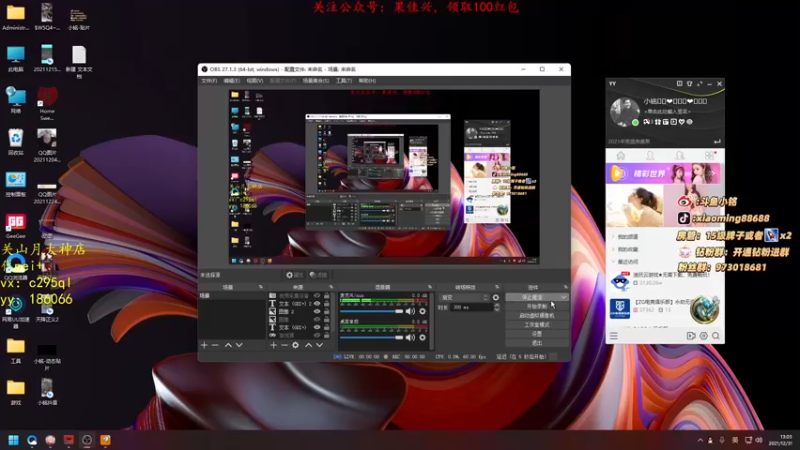This screenshot has width=800, height=450.
Task: Move the selected source down
Action: [x=319, y=345]
